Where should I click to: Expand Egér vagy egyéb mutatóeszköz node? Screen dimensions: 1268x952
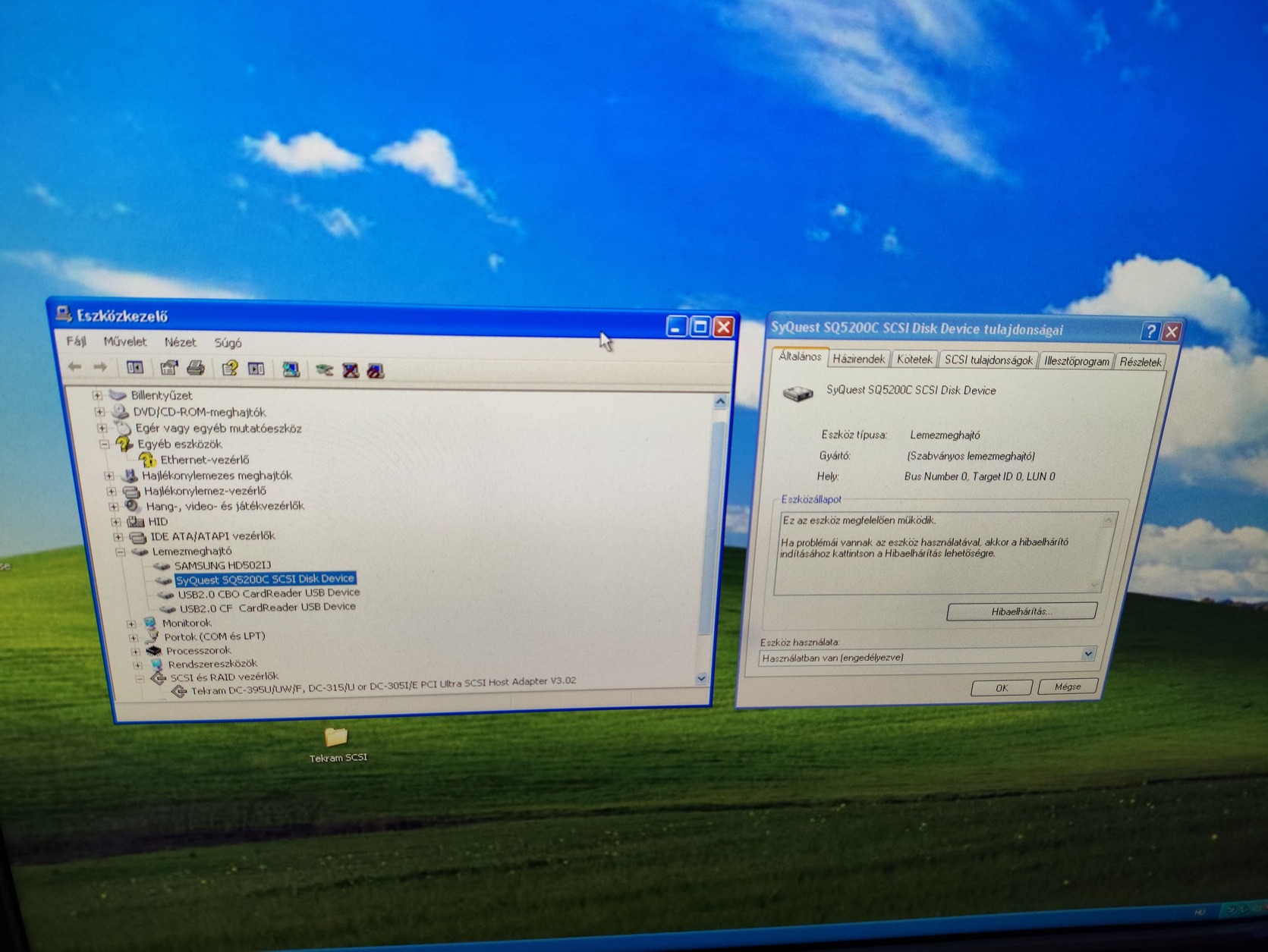pos(102,429)
